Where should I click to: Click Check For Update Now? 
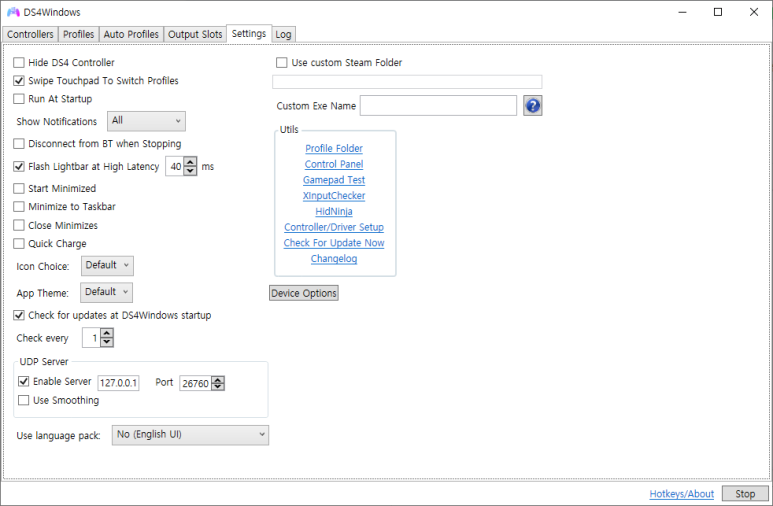pos(334,243)
